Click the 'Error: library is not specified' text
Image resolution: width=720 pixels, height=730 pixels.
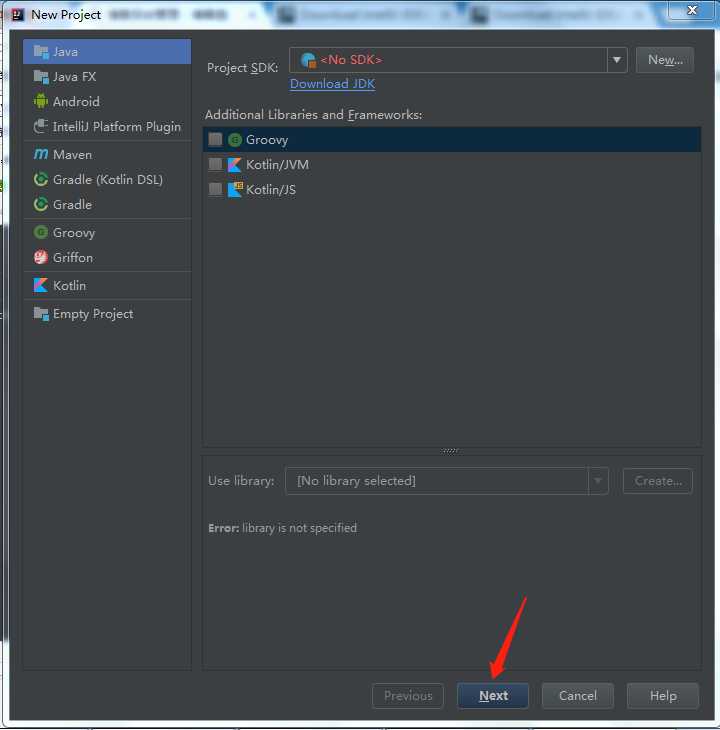click(x=283, y=528)
